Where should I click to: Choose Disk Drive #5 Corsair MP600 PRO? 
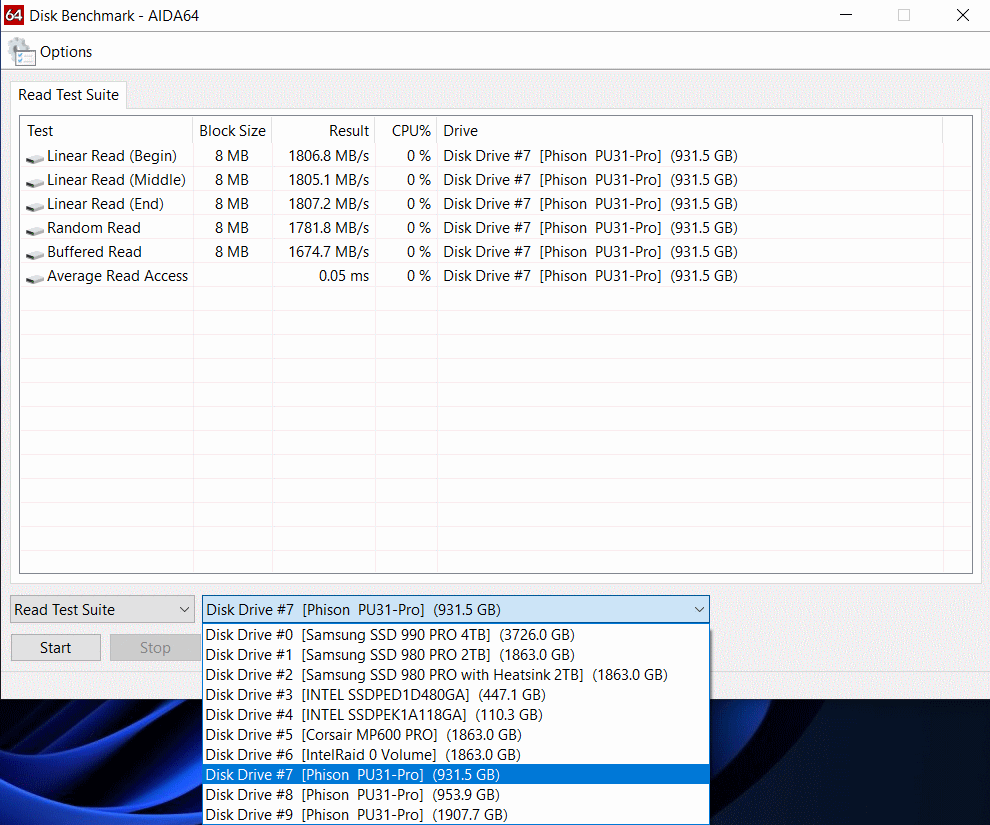click(362, 734)
